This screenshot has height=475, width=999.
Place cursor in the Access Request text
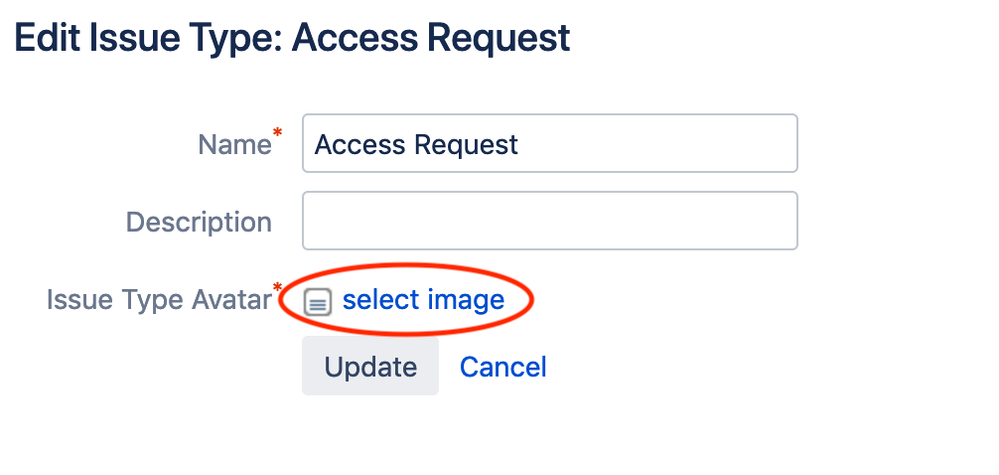[416, 145]
